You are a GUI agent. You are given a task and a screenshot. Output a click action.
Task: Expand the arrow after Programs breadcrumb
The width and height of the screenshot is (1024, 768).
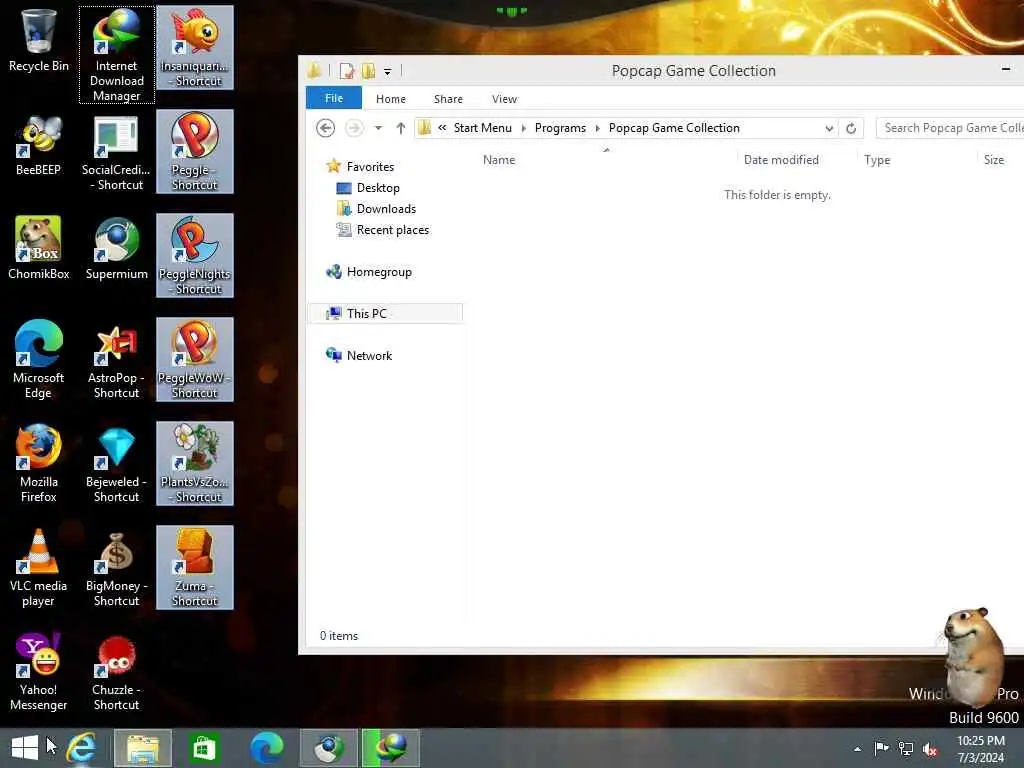pyautogui.click(x=598, y=129)
